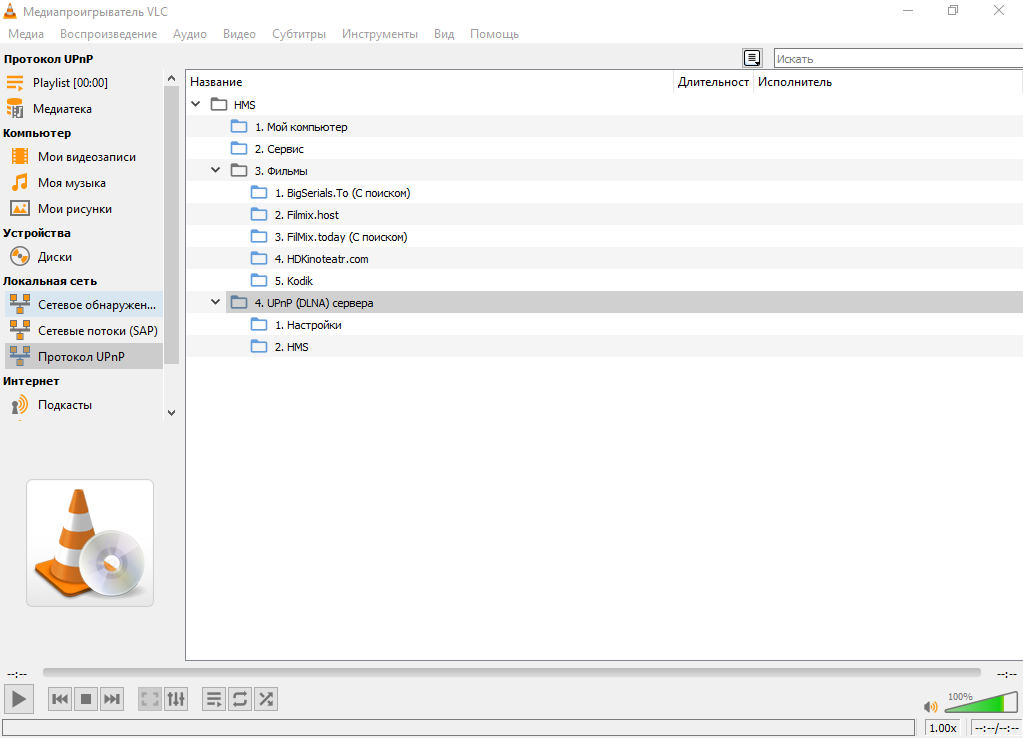Open the Помощь menu
The image size is (1023, 738).
(495, 34)
